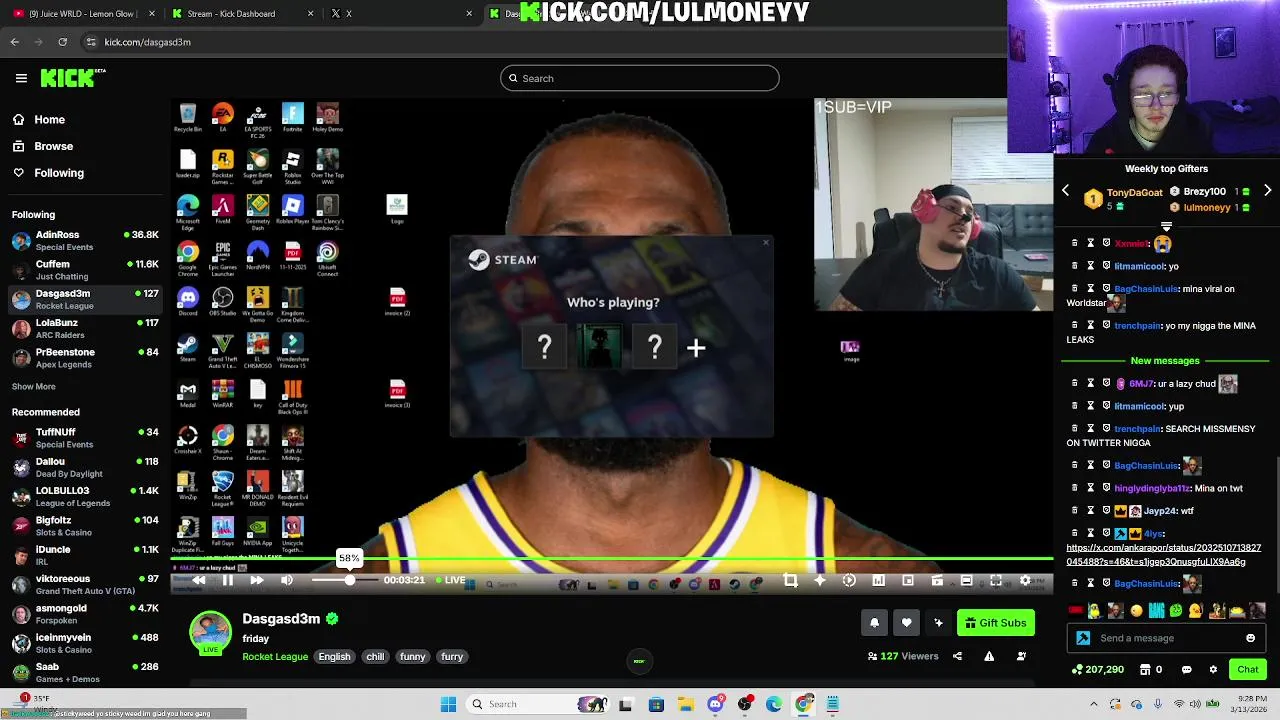Expand the system tray hidden icons chevron
1280x720 pixels.
click(1093, 704)
